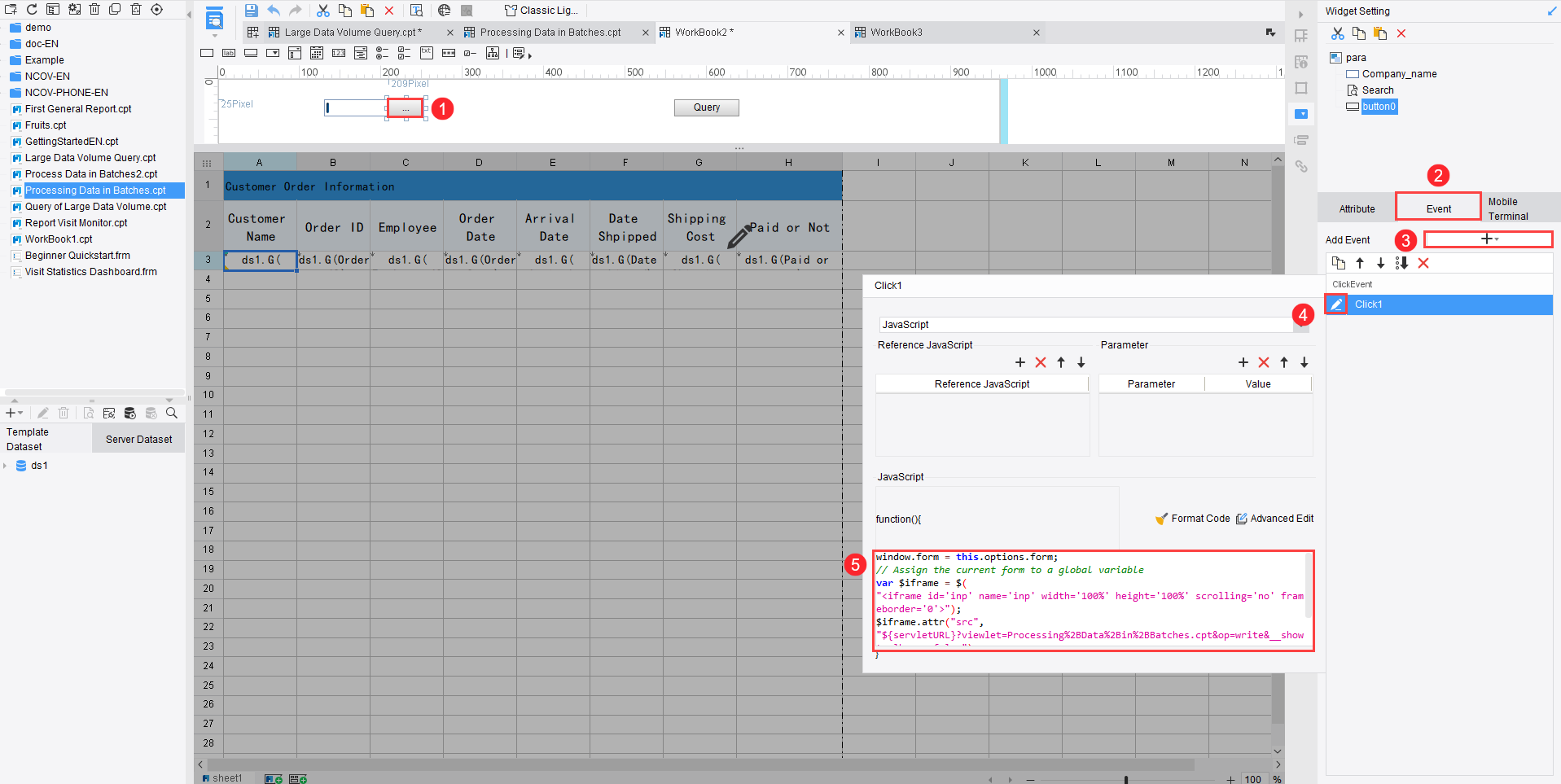This screenshot has width=1561, height=784.
Task: Click the horizontal scrollbar below the sheet
Action: pyautogui.click(x=700, y=764)
